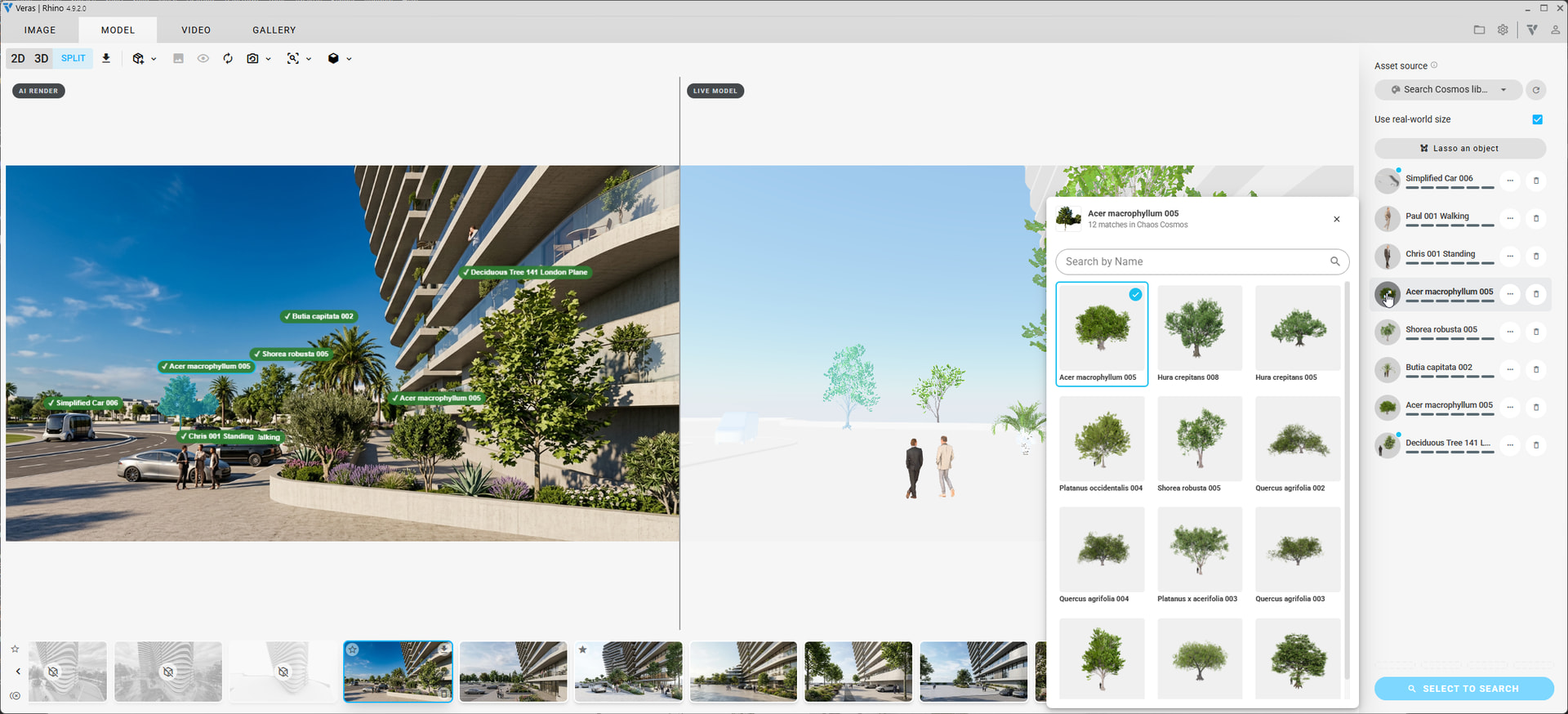Open settings gear in top bar
The width and height of the screenshot is (1568, 714).
(x=1503, y=29)
